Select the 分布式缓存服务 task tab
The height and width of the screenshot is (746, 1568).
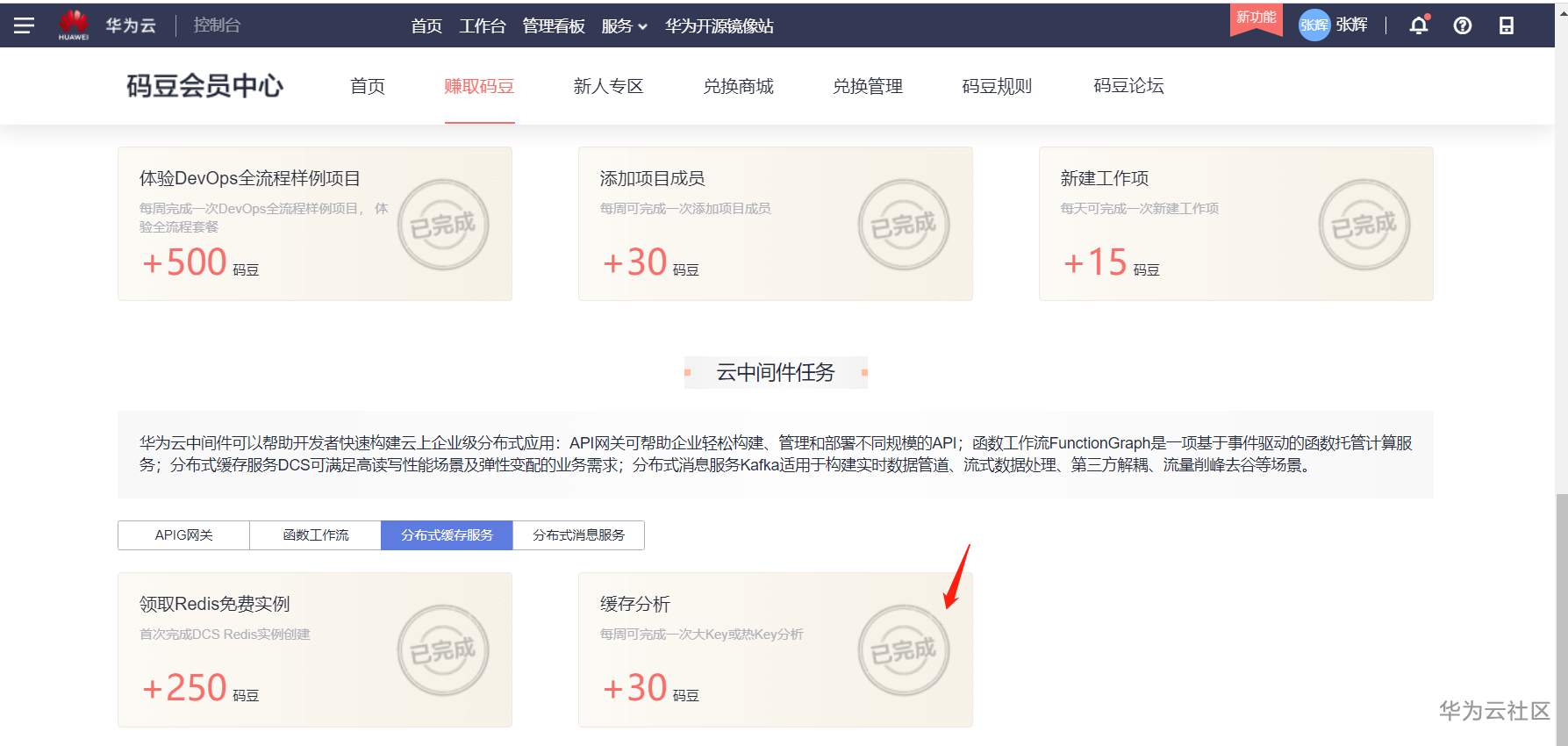click(x=447, y=535)
